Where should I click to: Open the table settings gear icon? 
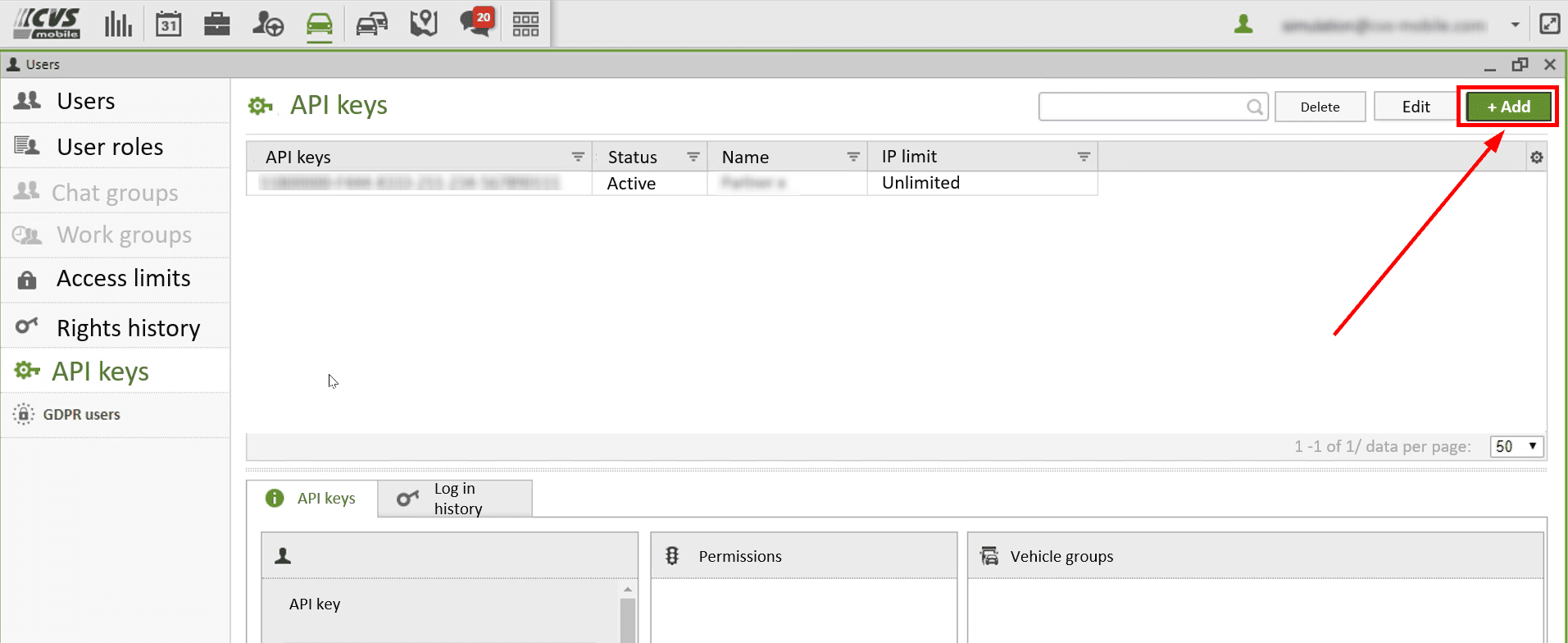[1537, 157]
